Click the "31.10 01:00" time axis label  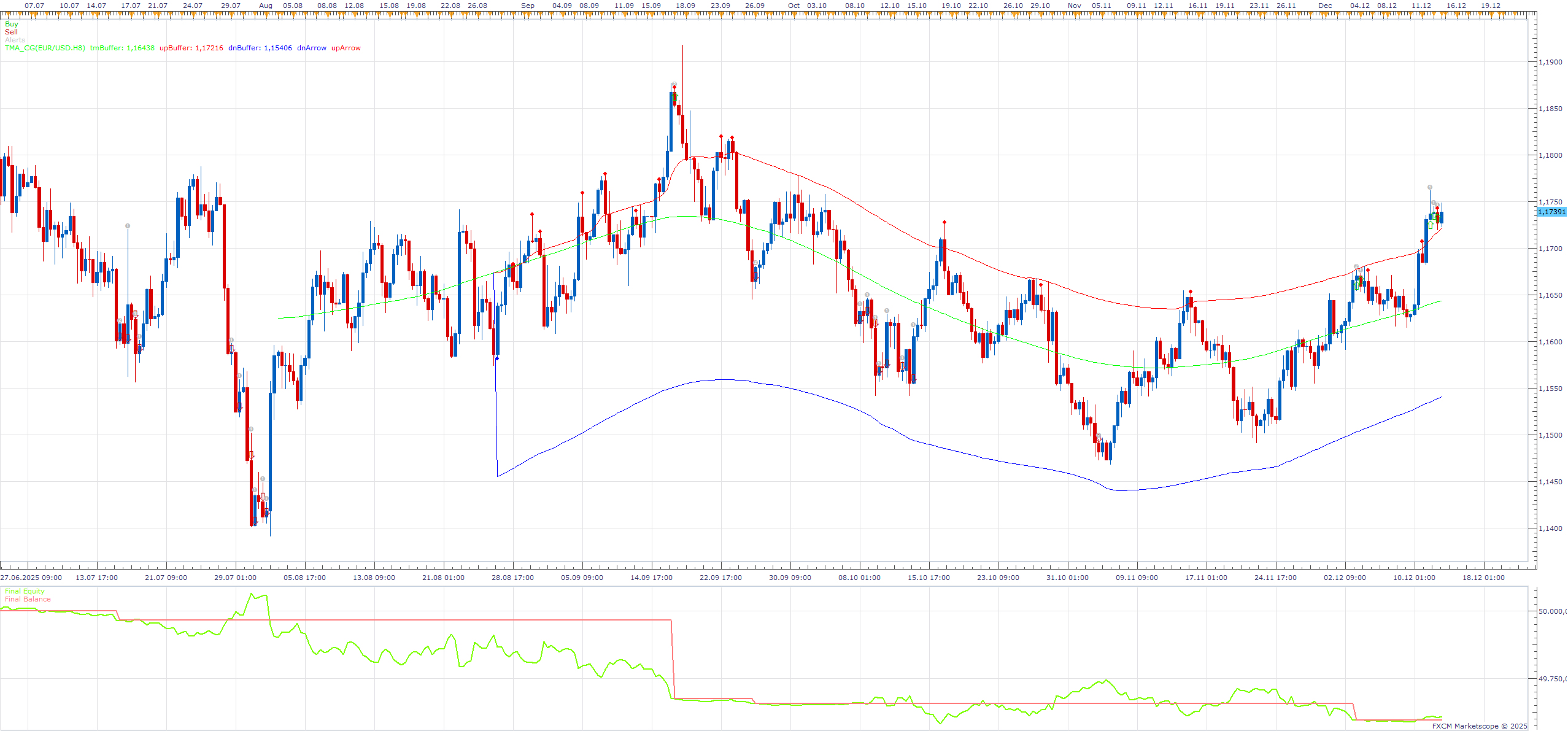pos(1067,578)
